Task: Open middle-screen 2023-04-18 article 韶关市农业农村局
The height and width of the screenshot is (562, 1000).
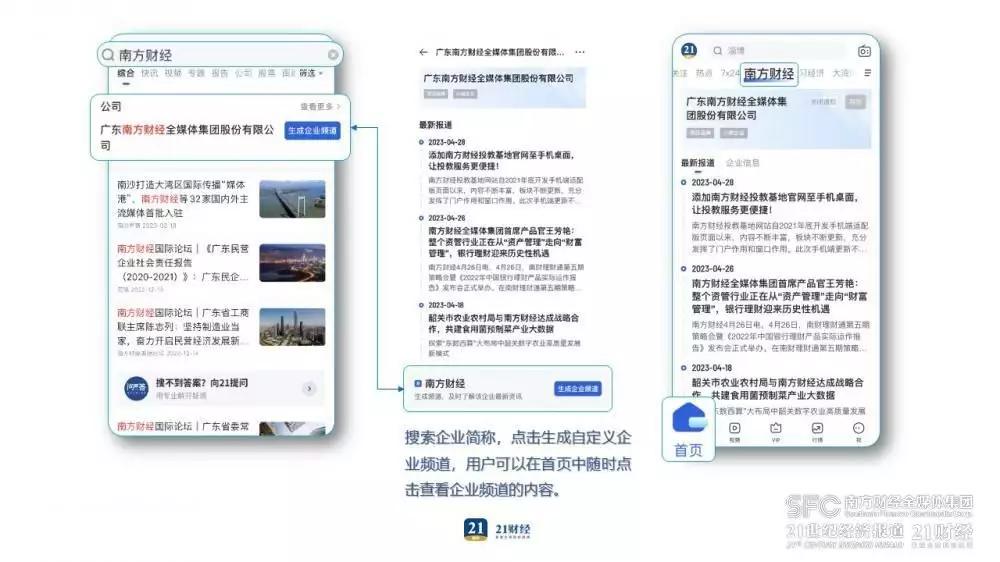Action: (x=504, y=323)
